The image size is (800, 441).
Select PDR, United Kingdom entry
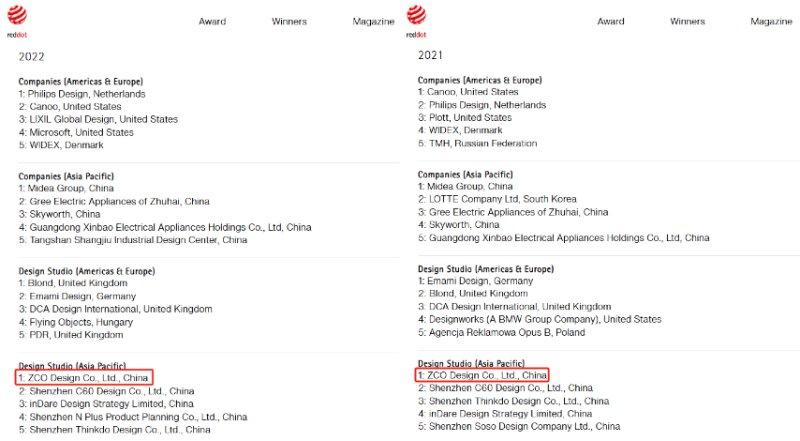coord(71,335)
